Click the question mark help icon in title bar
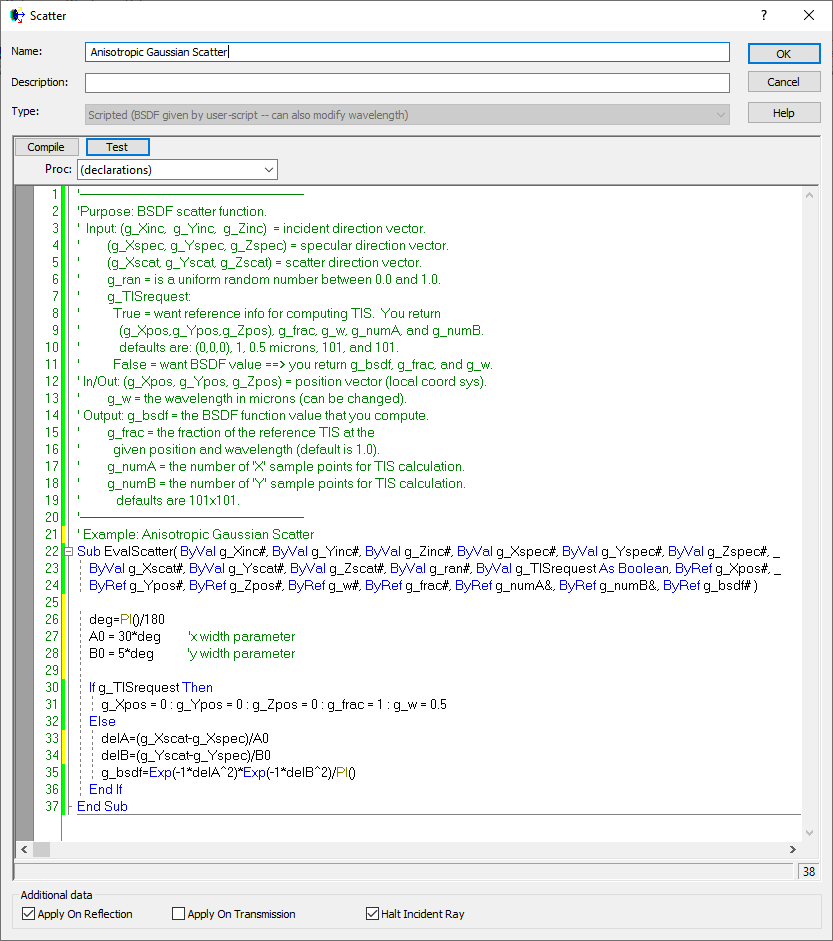Viewport: 833px width, 941px height. (x=764, y=15)
